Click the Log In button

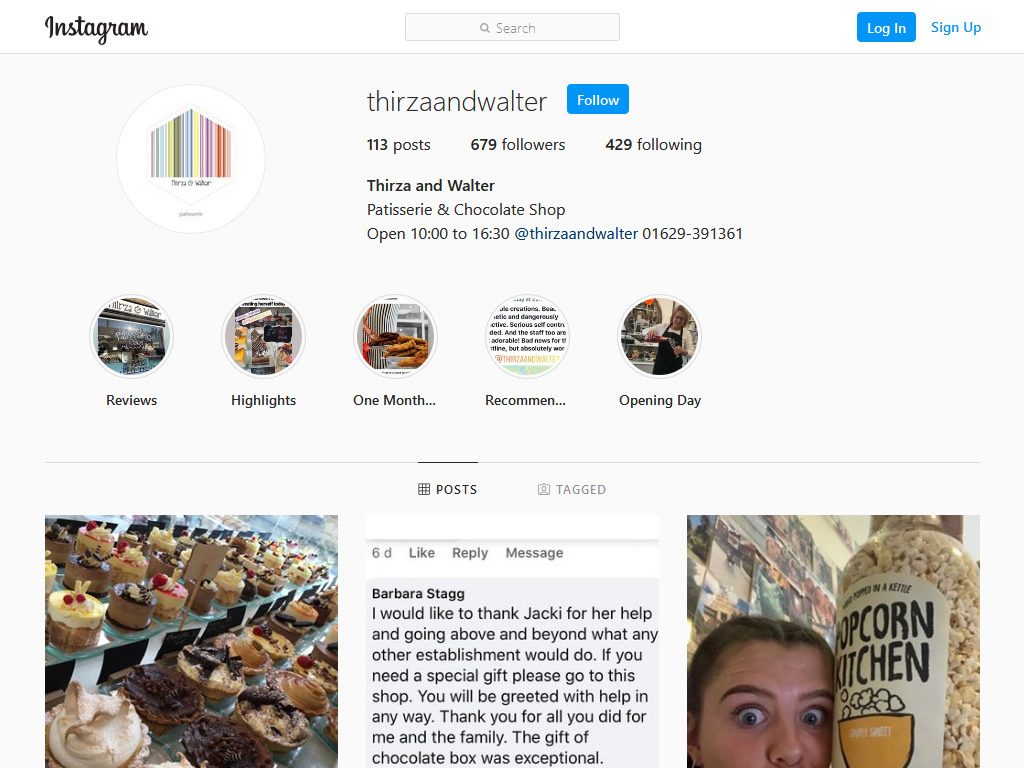click(x=886, y=27)
